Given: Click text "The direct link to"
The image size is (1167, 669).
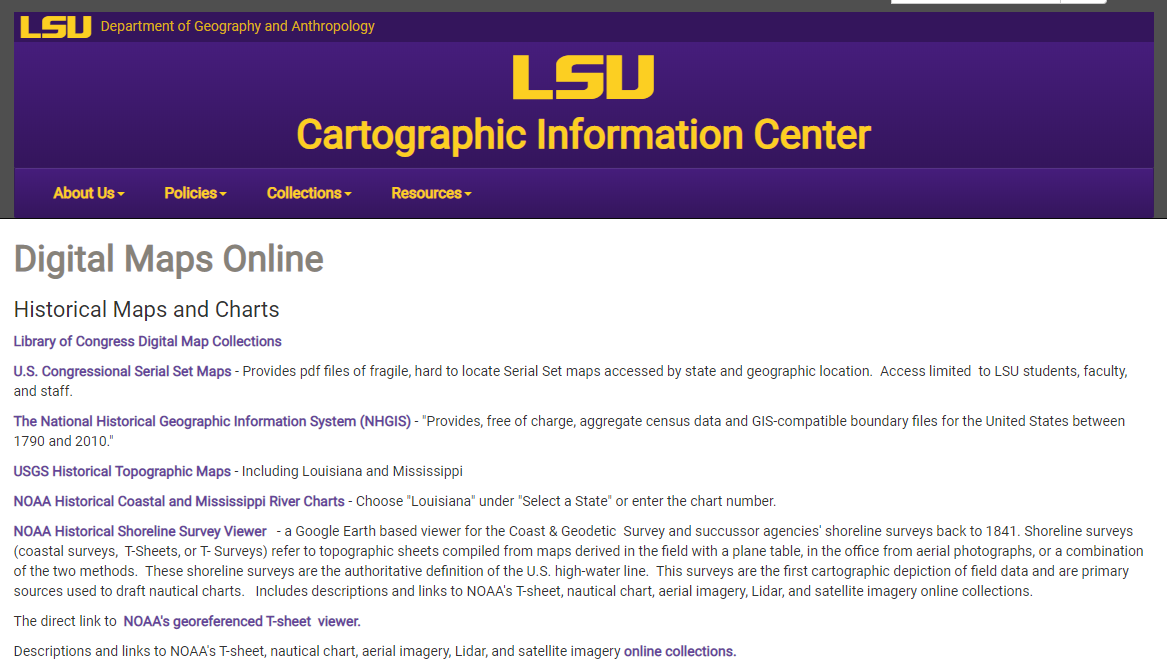Looking at the screenshot, I should (65, 621).
